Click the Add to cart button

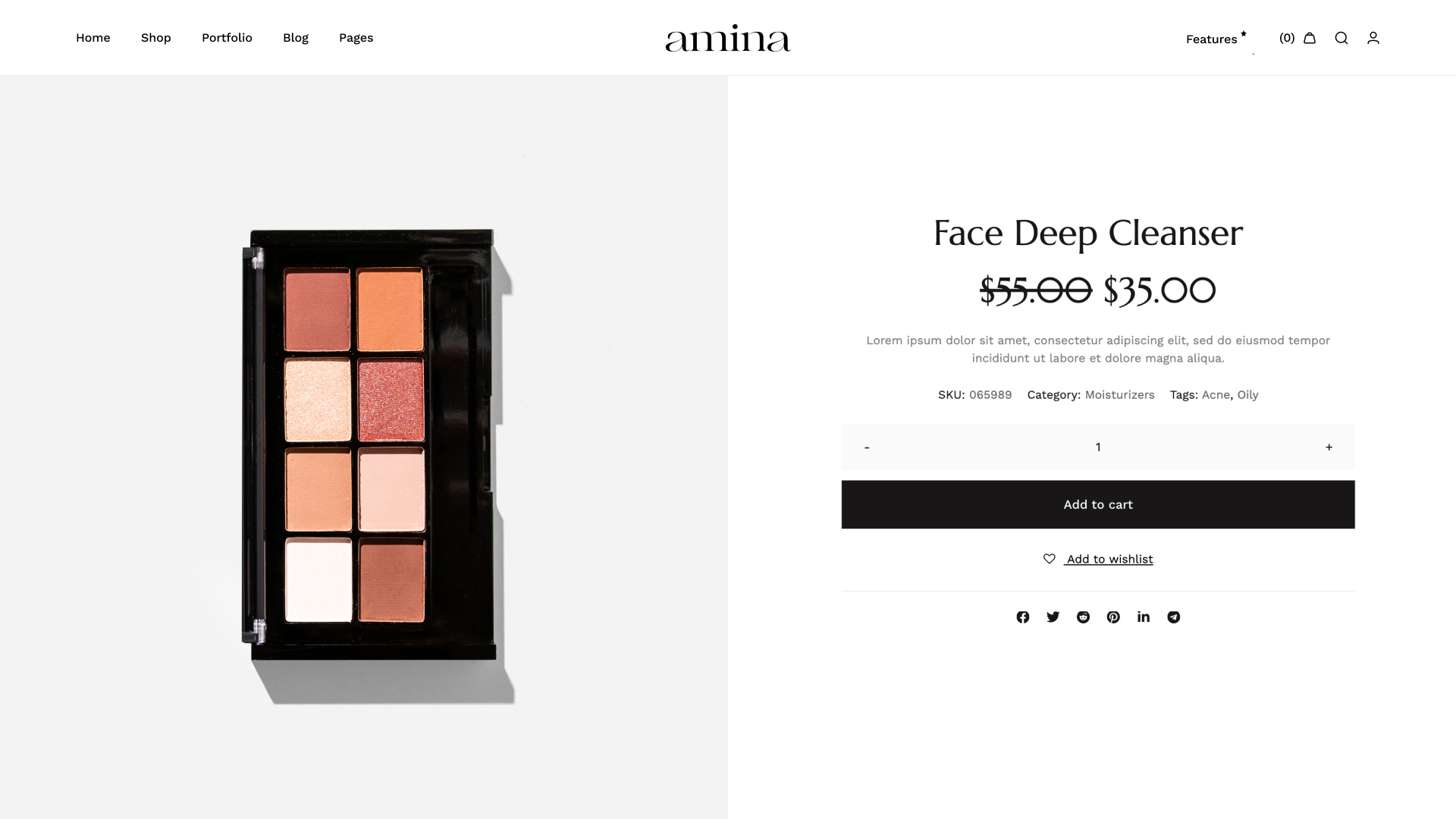tap(1098, 504)
